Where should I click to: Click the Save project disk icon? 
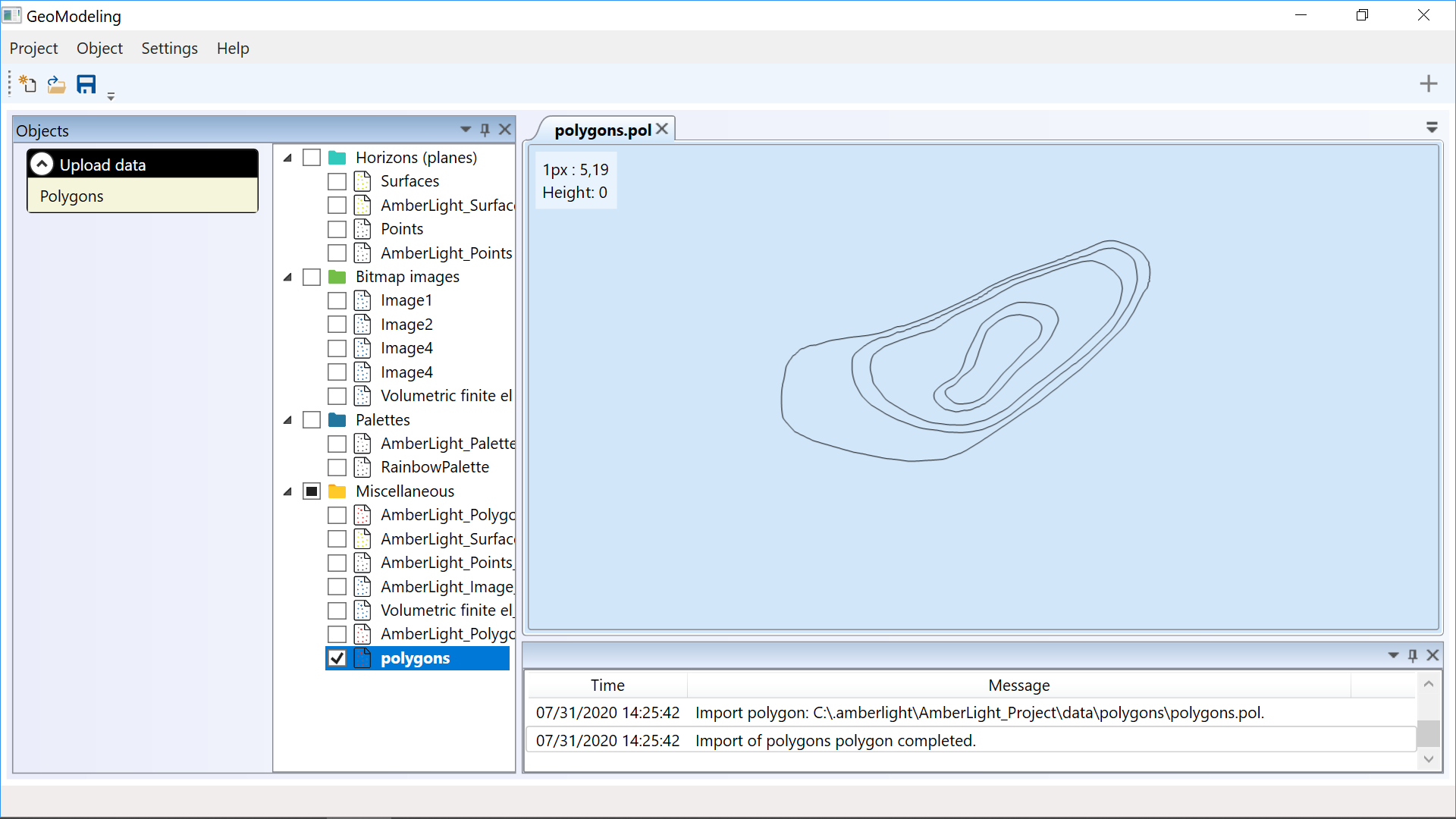coord(86,84)
